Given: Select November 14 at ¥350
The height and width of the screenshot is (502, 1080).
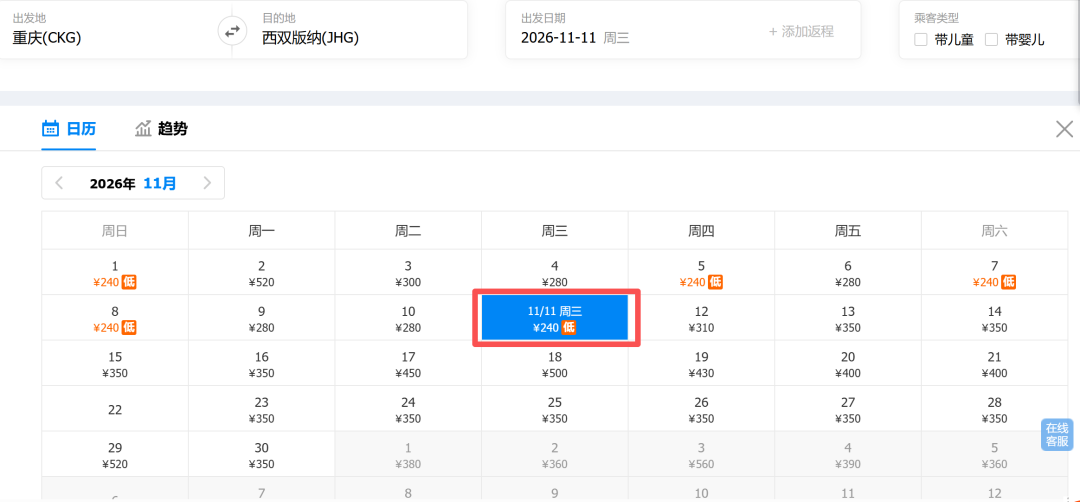Looking at the screenshot, I should 995,318.
